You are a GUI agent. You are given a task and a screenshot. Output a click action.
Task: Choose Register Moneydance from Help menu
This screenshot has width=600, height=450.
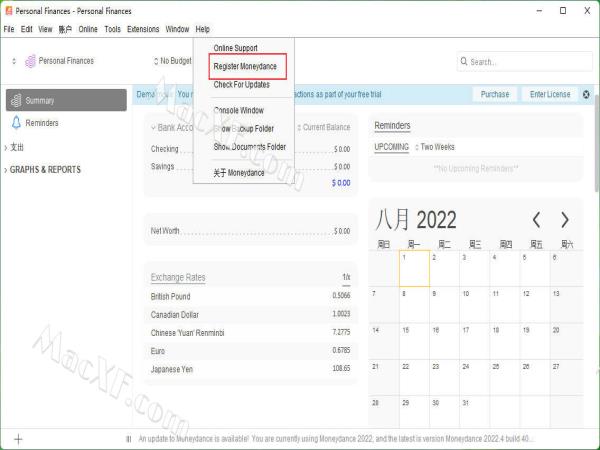point(245,67)
